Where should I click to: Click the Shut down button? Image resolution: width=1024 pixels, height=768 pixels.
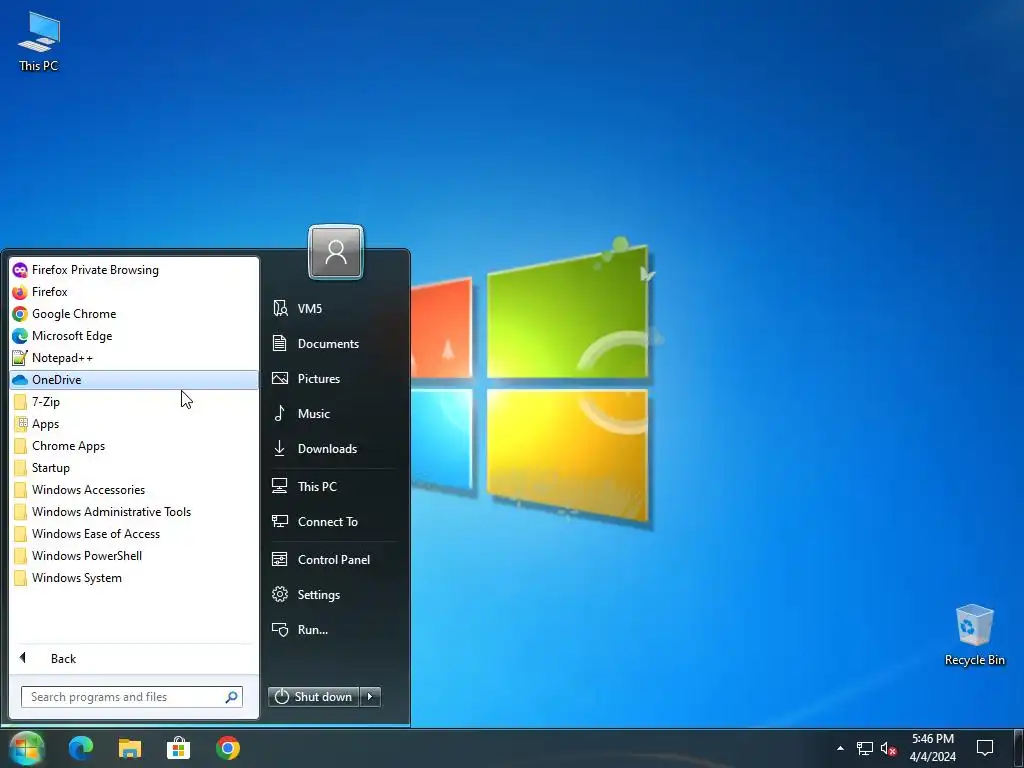coord(313,697)
